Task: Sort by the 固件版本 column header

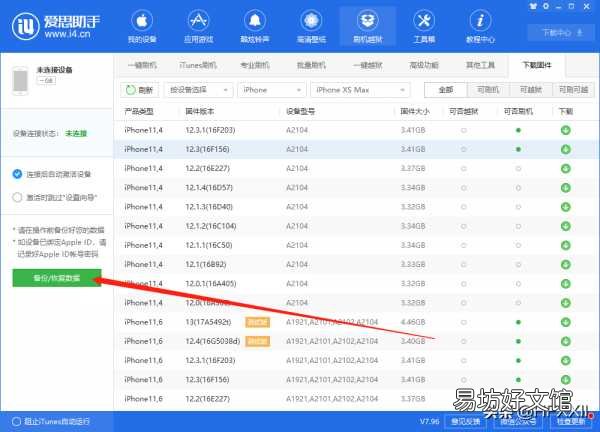Action: click(199, 111)
